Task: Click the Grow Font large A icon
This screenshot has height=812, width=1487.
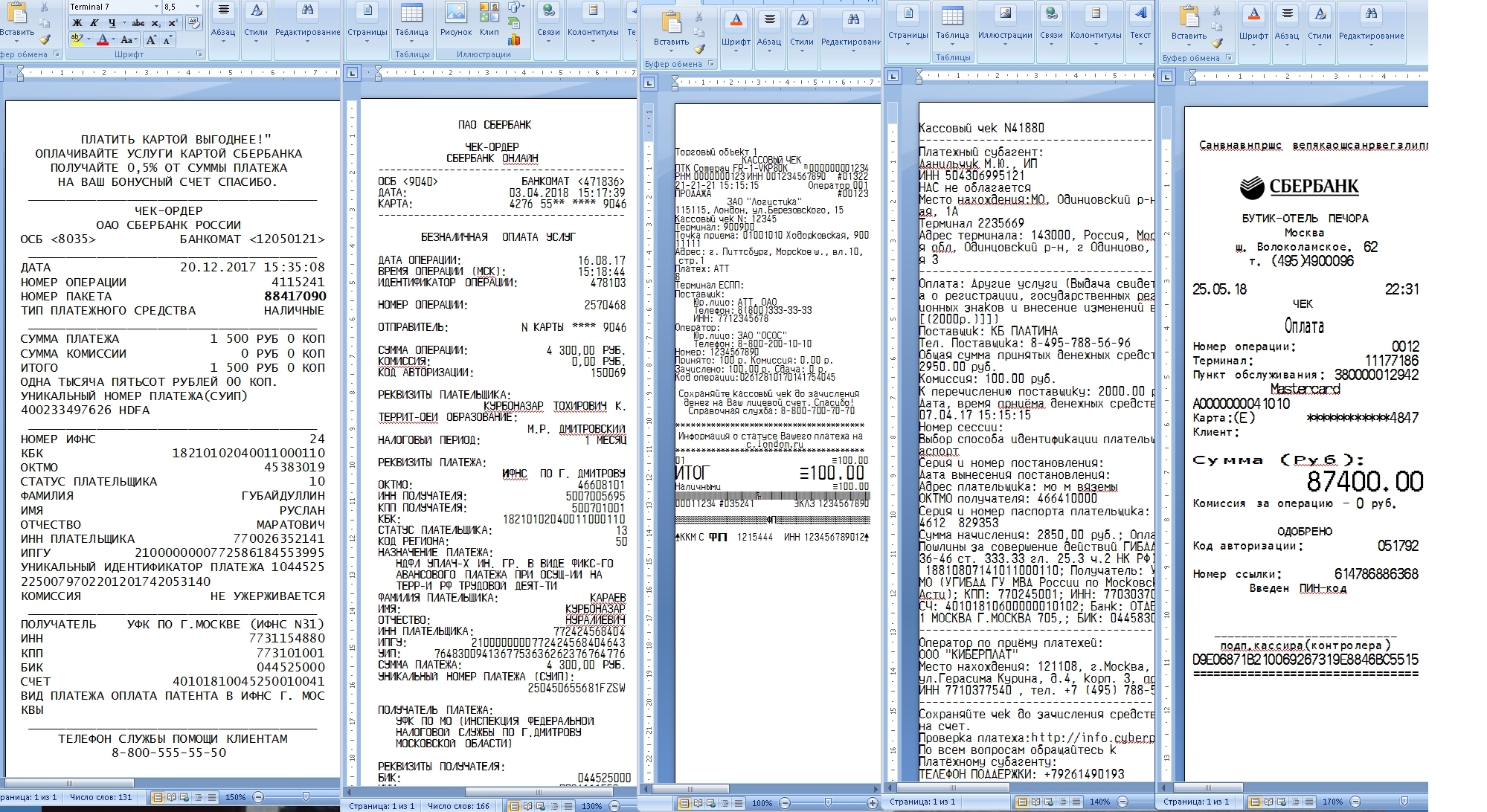Action: pos(151,39)
